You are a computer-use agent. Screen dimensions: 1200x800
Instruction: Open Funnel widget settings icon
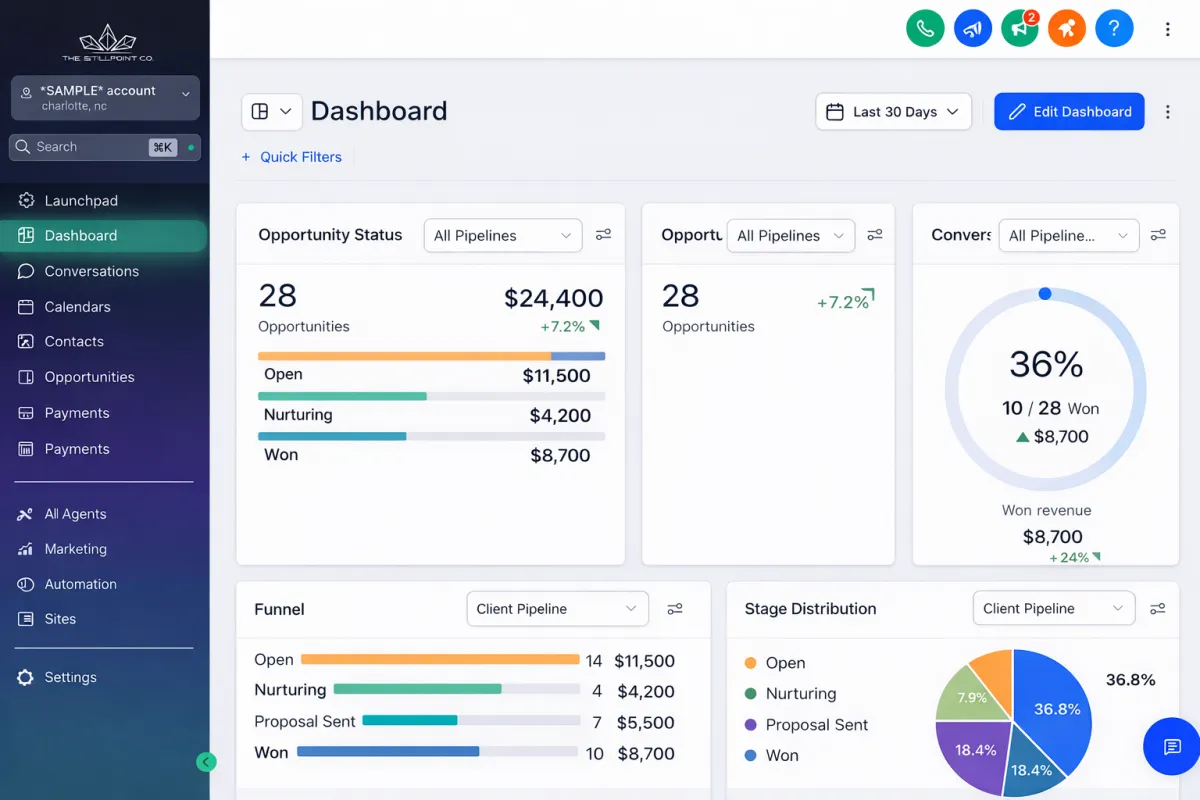click(x=675, y=608)
